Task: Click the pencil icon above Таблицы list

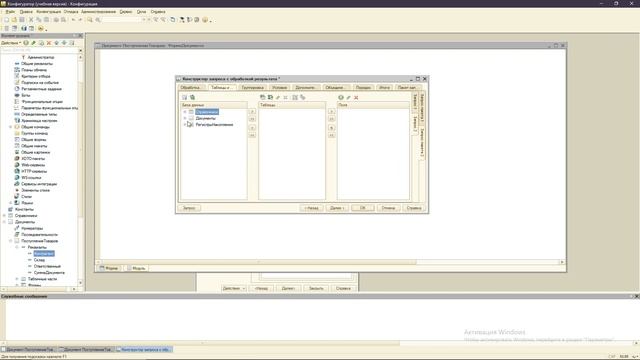Action: click(x=278, y=98)
